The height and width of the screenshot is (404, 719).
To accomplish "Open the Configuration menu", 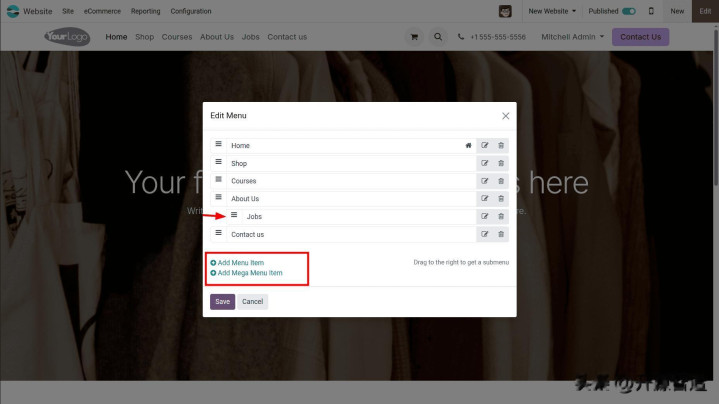I will 191,11.
